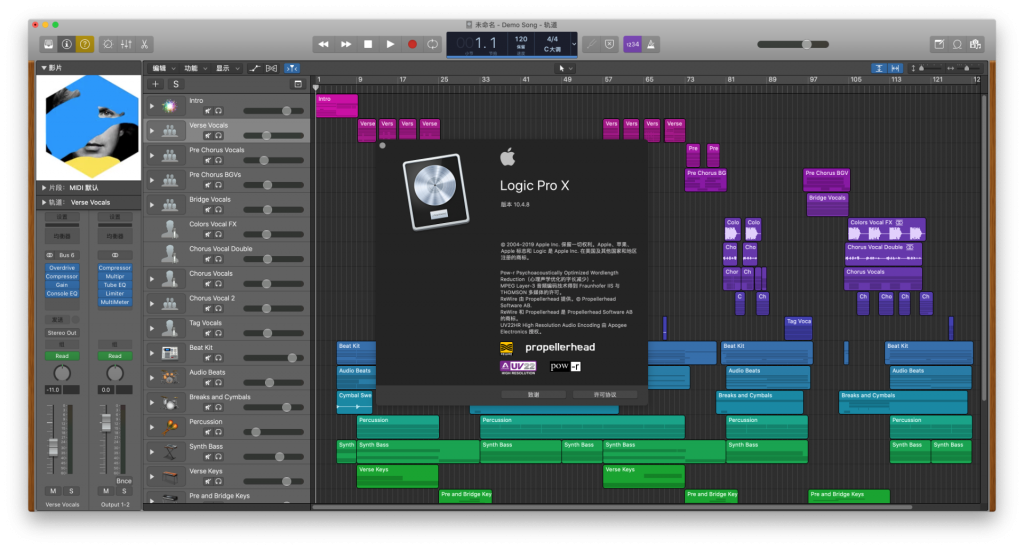Open the LCD display mode dropdown arrow
Viewport: 1024px width, 549px height.
tap(574, 44)
